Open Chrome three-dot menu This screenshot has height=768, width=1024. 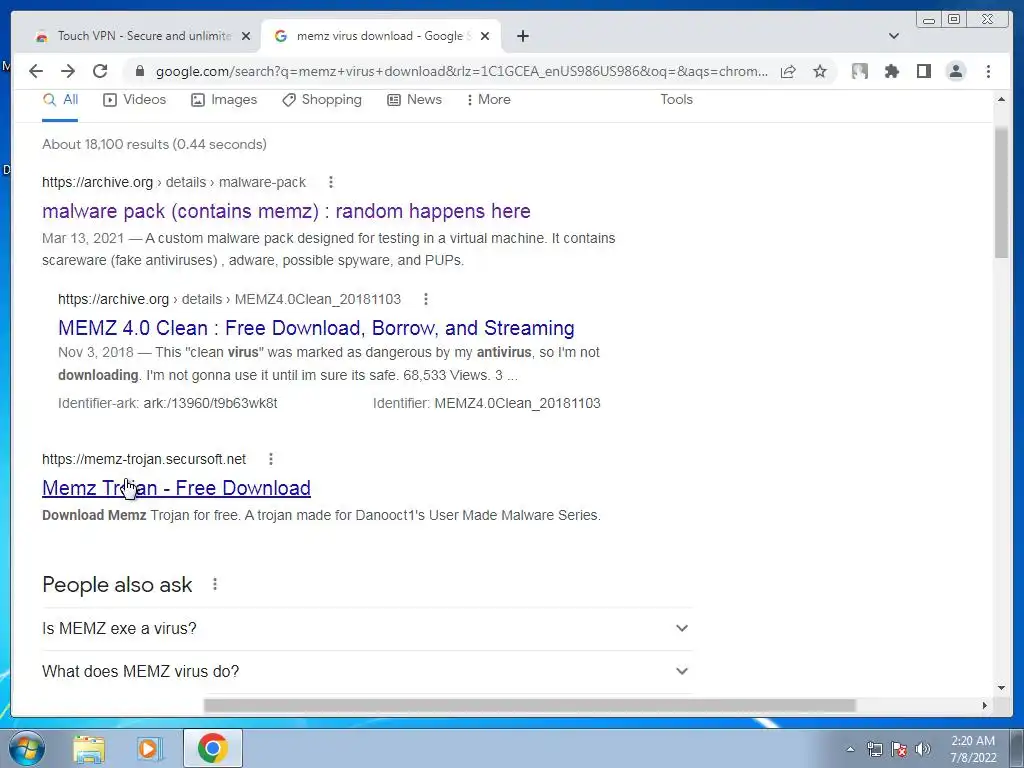(x=988, y=71)
